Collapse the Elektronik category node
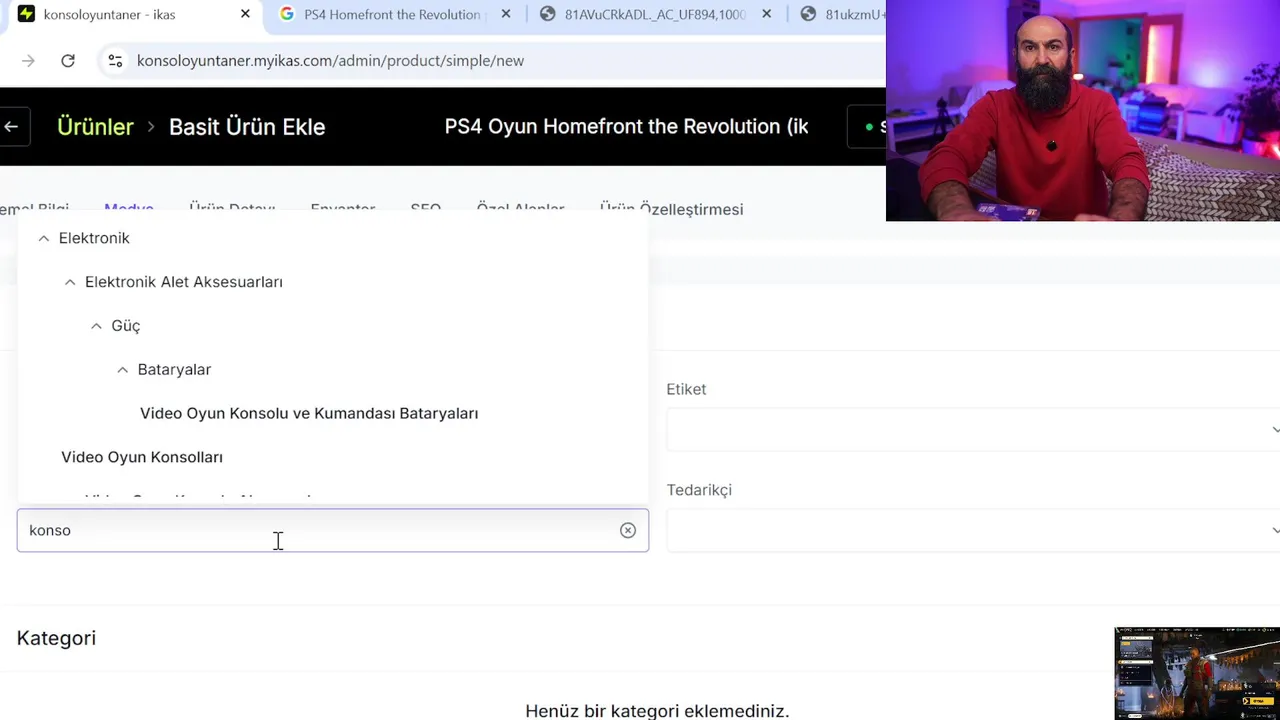This screenshot has width=1280, height=720. tap(43, 238)
